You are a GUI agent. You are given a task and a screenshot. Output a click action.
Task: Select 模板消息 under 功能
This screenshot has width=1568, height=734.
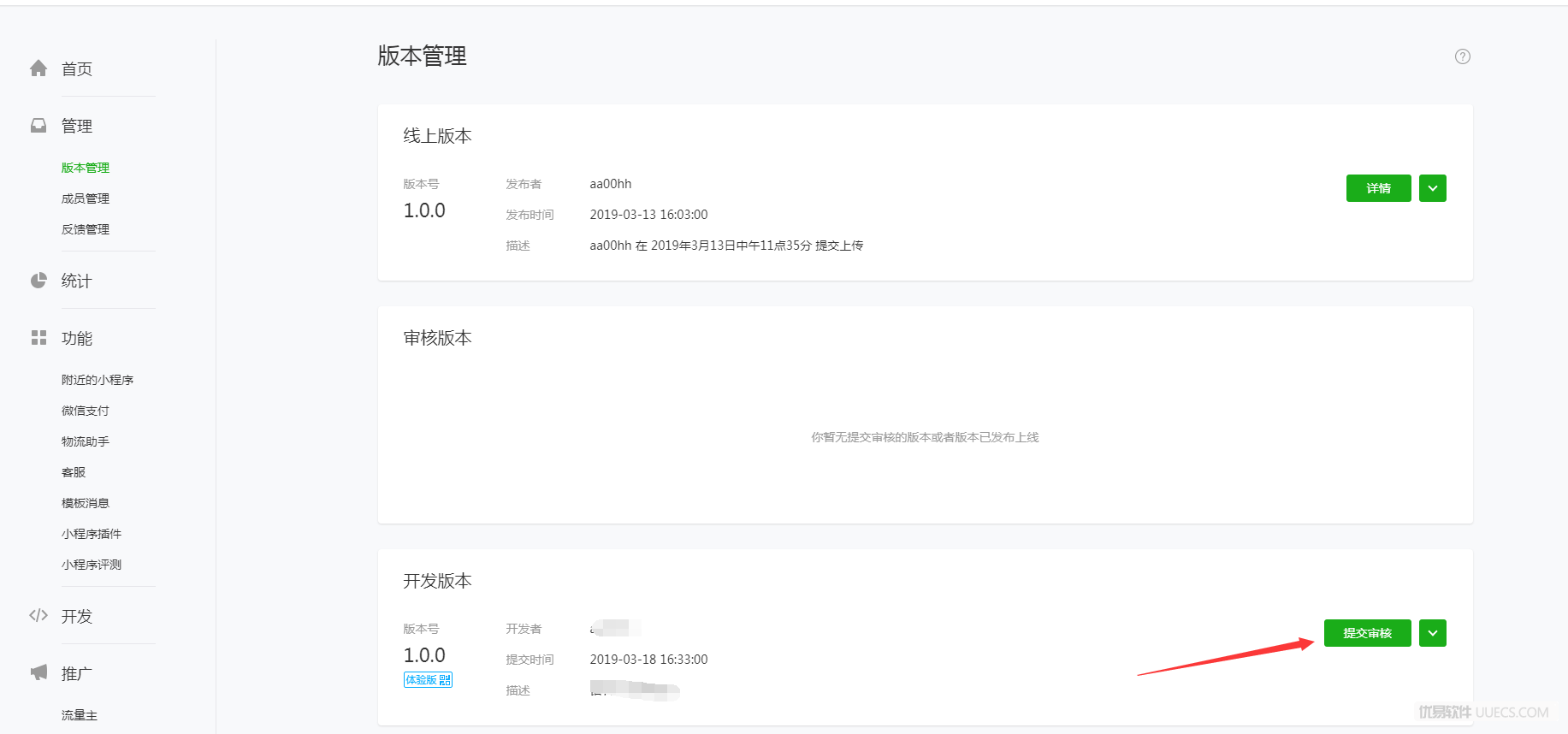86,503
